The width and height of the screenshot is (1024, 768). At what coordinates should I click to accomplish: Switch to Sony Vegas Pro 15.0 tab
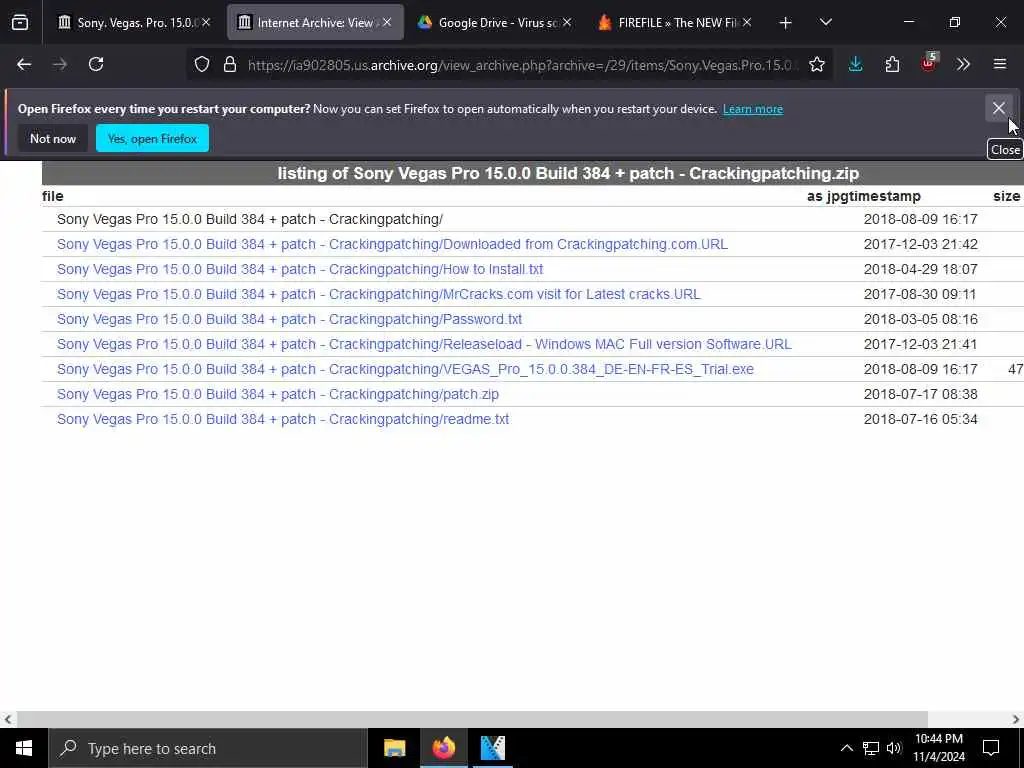[x=133, y=23]
